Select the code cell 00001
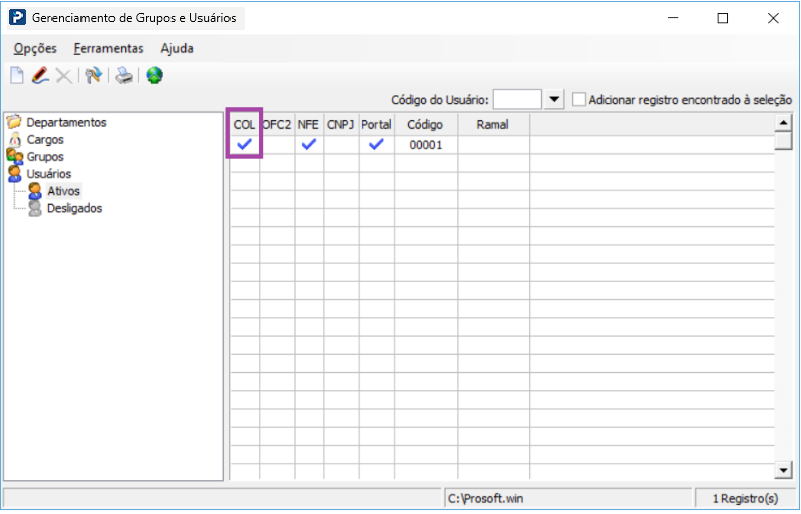 coord(426,145)
